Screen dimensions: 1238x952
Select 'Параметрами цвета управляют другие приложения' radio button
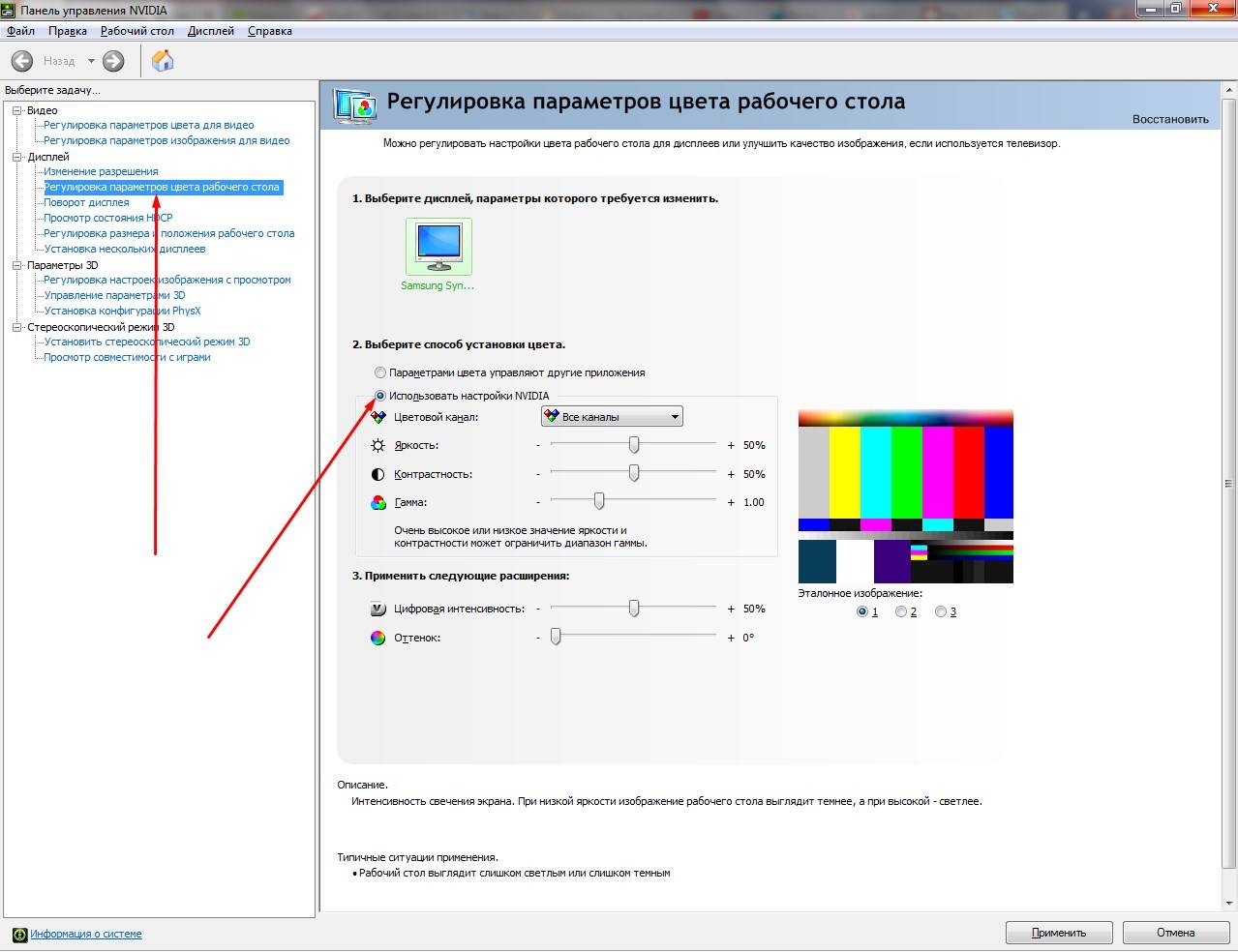(x=380, y=372)
